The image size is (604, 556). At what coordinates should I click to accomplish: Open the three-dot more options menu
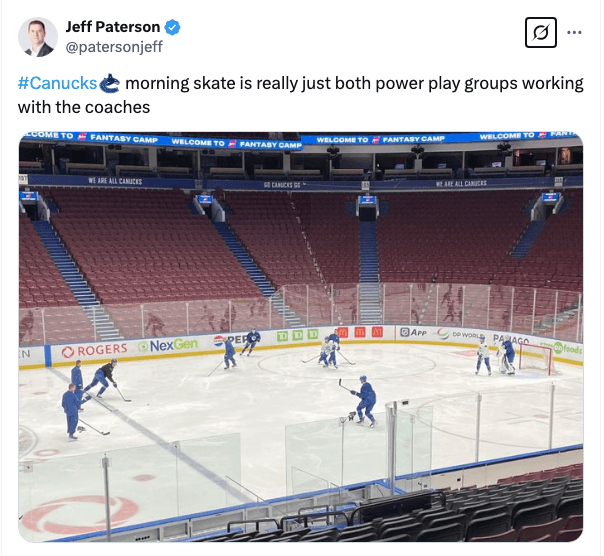(574, 33)
